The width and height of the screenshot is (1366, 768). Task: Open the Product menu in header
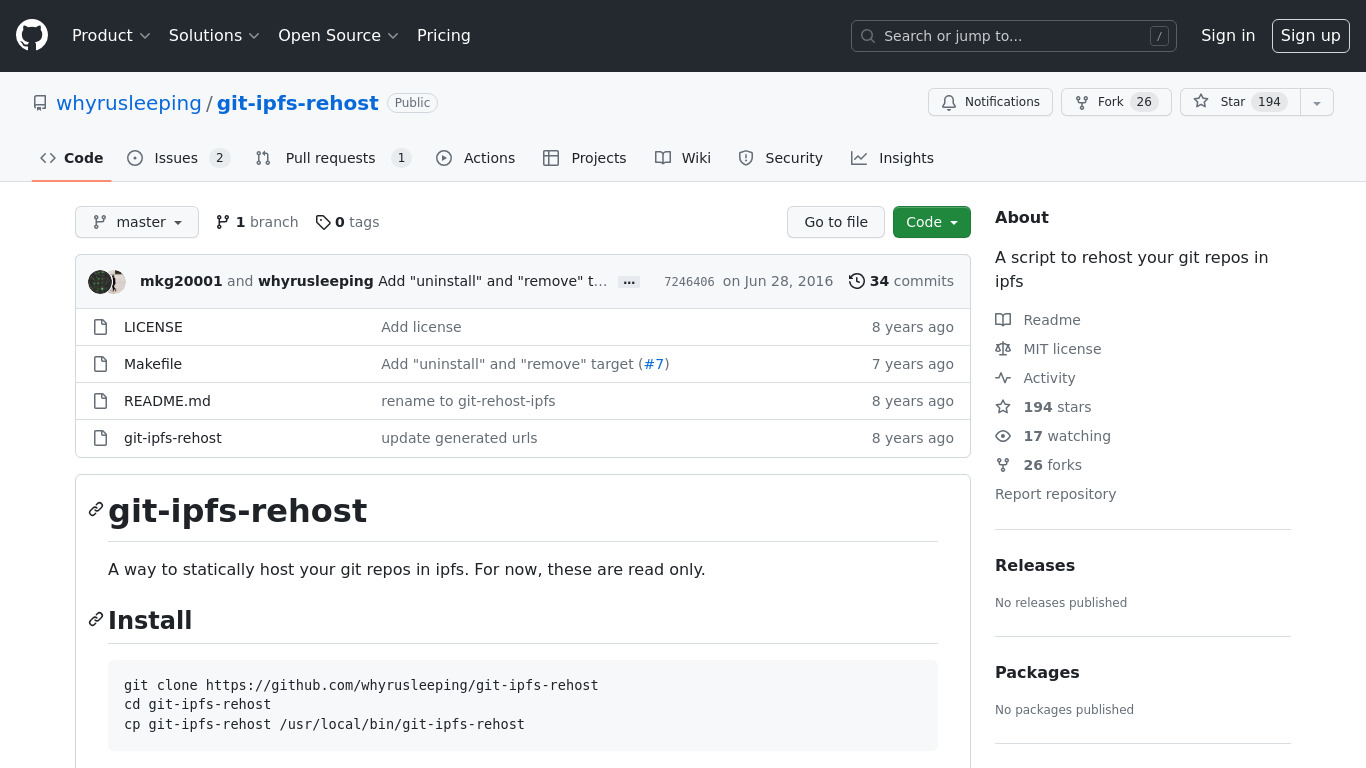[x=111, y=36]
